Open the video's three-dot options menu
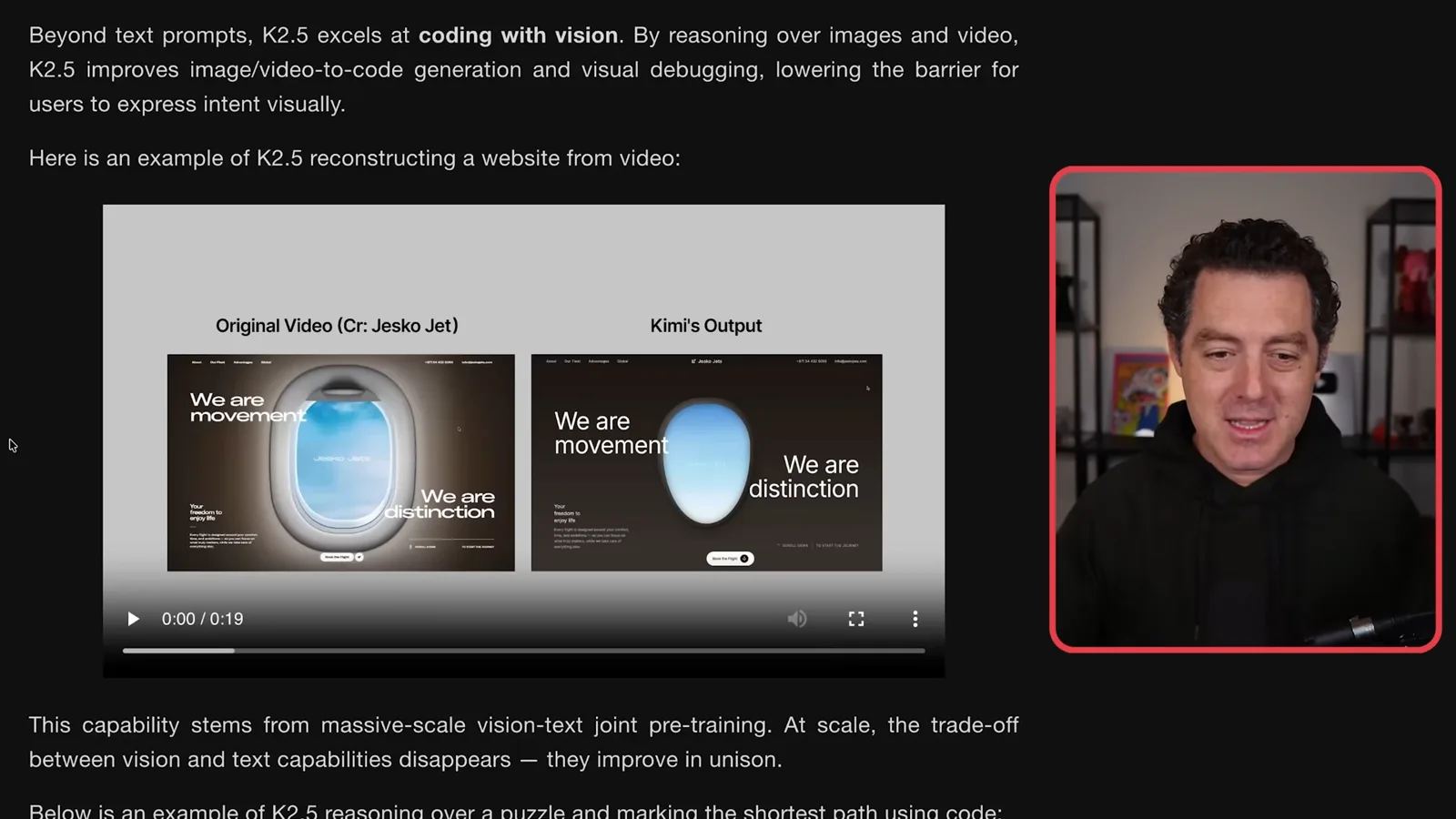This screenshot has height=819, width=1456. [x=915, y=619]
